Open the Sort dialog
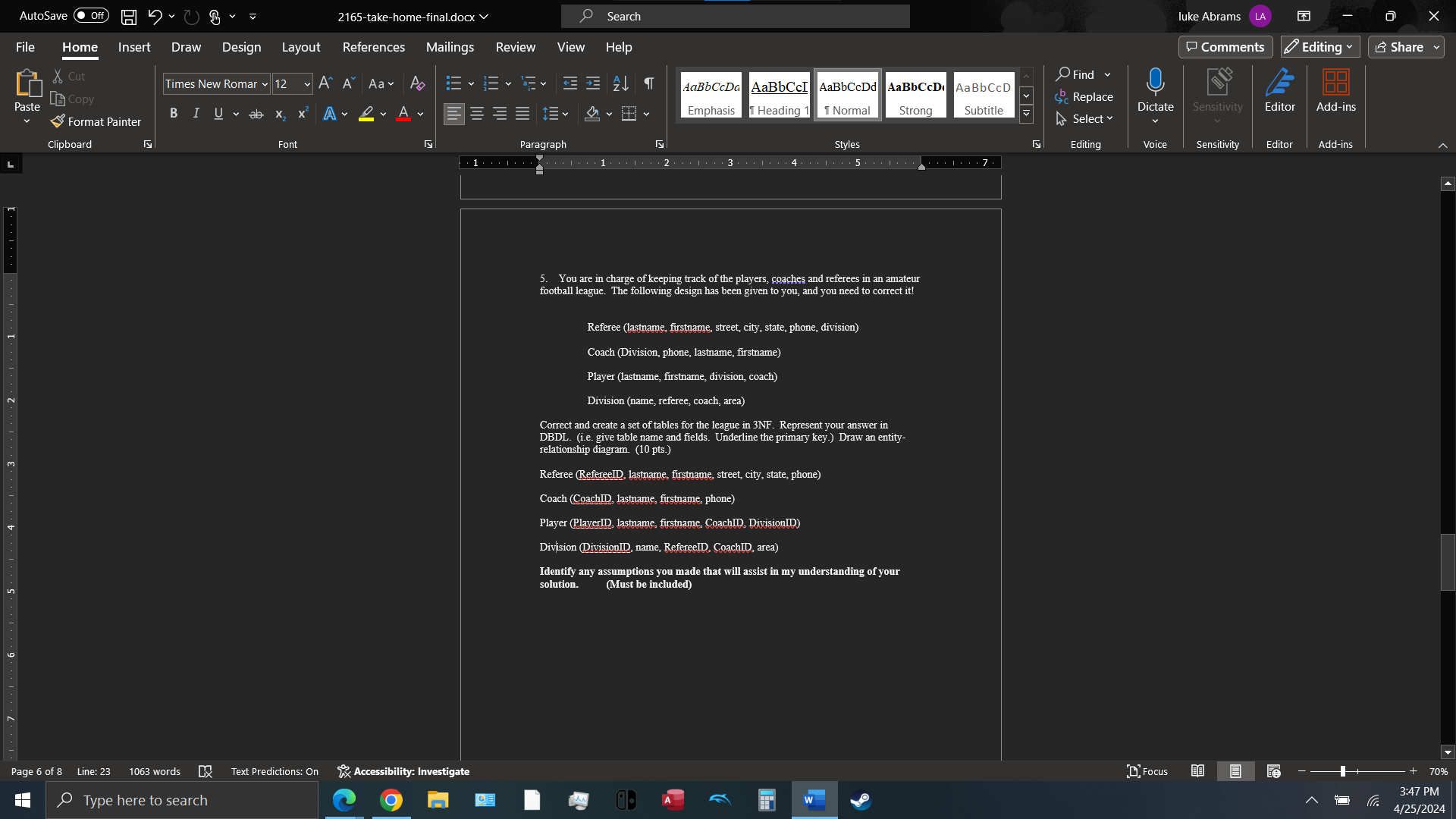This screenshot has width=1456, height=819. pyautogui.click(x=620, y=83)
